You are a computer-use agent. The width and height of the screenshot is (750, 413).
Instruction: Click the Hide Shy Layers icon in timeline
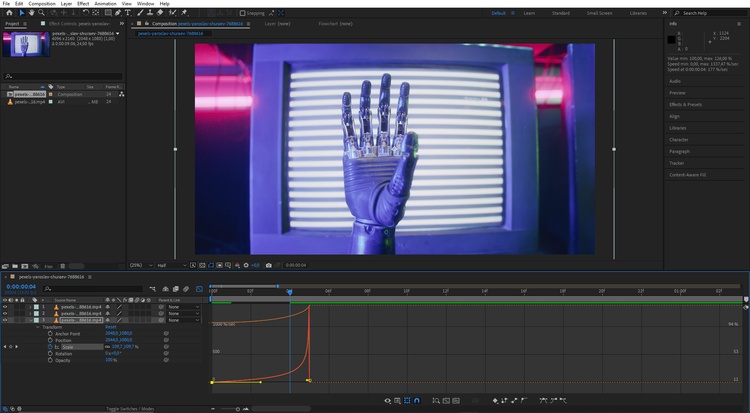click(165, 289)
